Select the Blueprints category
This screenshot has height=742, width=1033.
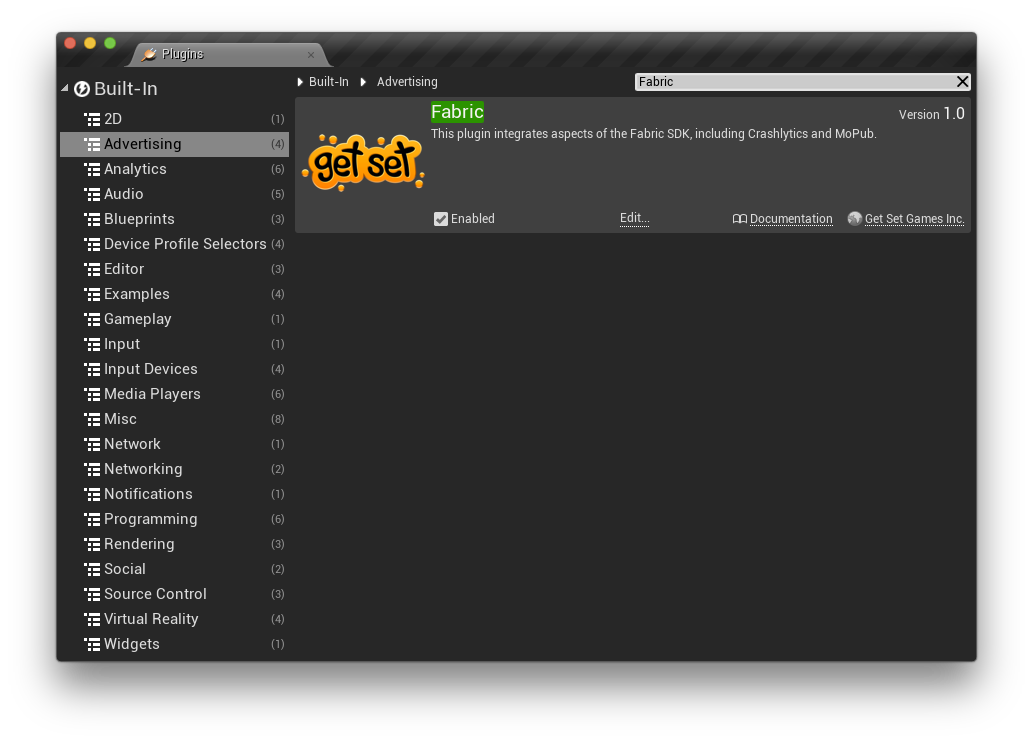point(175,219)
